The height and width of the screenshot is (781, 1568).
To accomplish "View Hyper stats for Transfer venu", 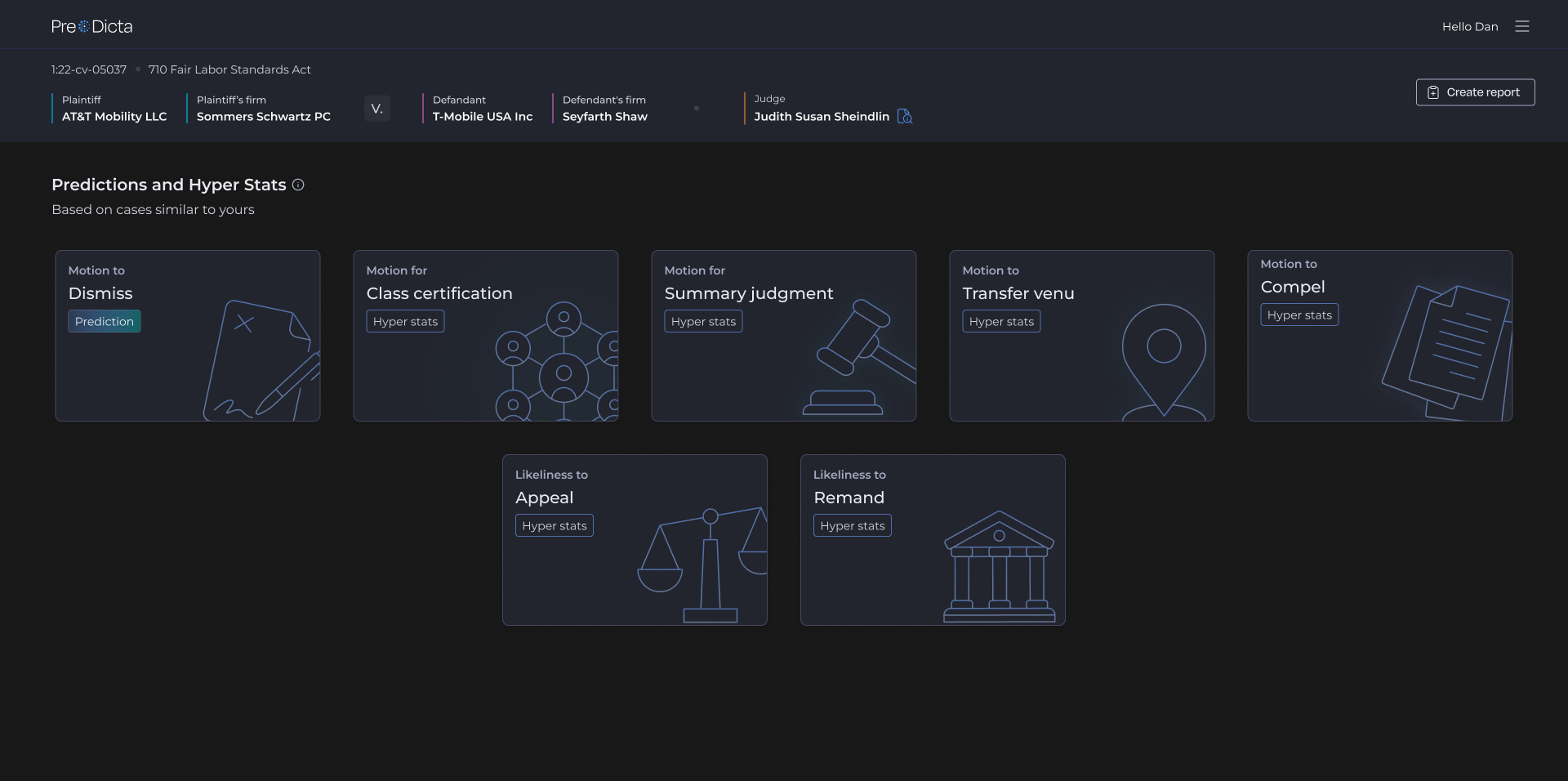I will 1001,321.
